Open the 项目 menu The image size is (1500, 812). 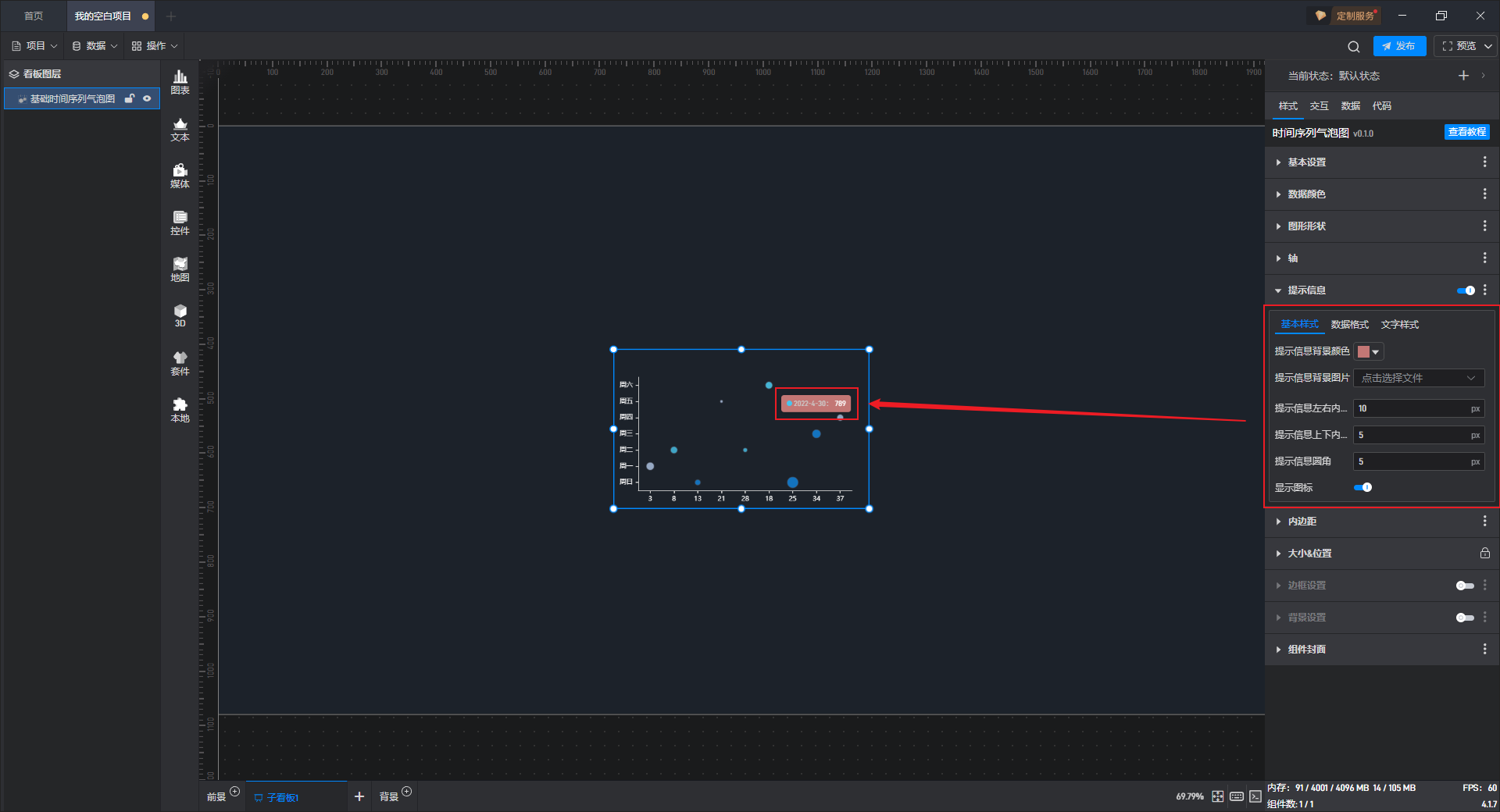34,46
